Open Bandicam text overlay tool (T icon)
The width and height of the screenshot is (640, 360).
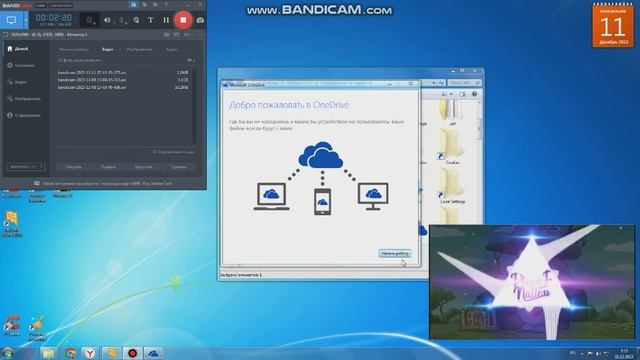[x=151, y=20]
